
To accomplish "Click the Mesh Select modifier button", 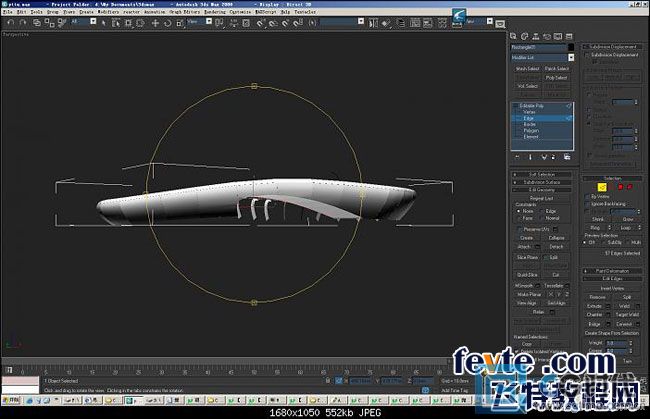I will coord(527,69).
